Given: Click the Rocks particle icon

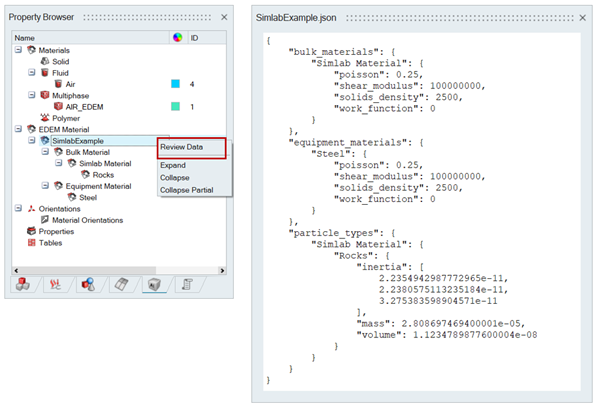Looking at the screenshot, I should [x=84, y=174].
